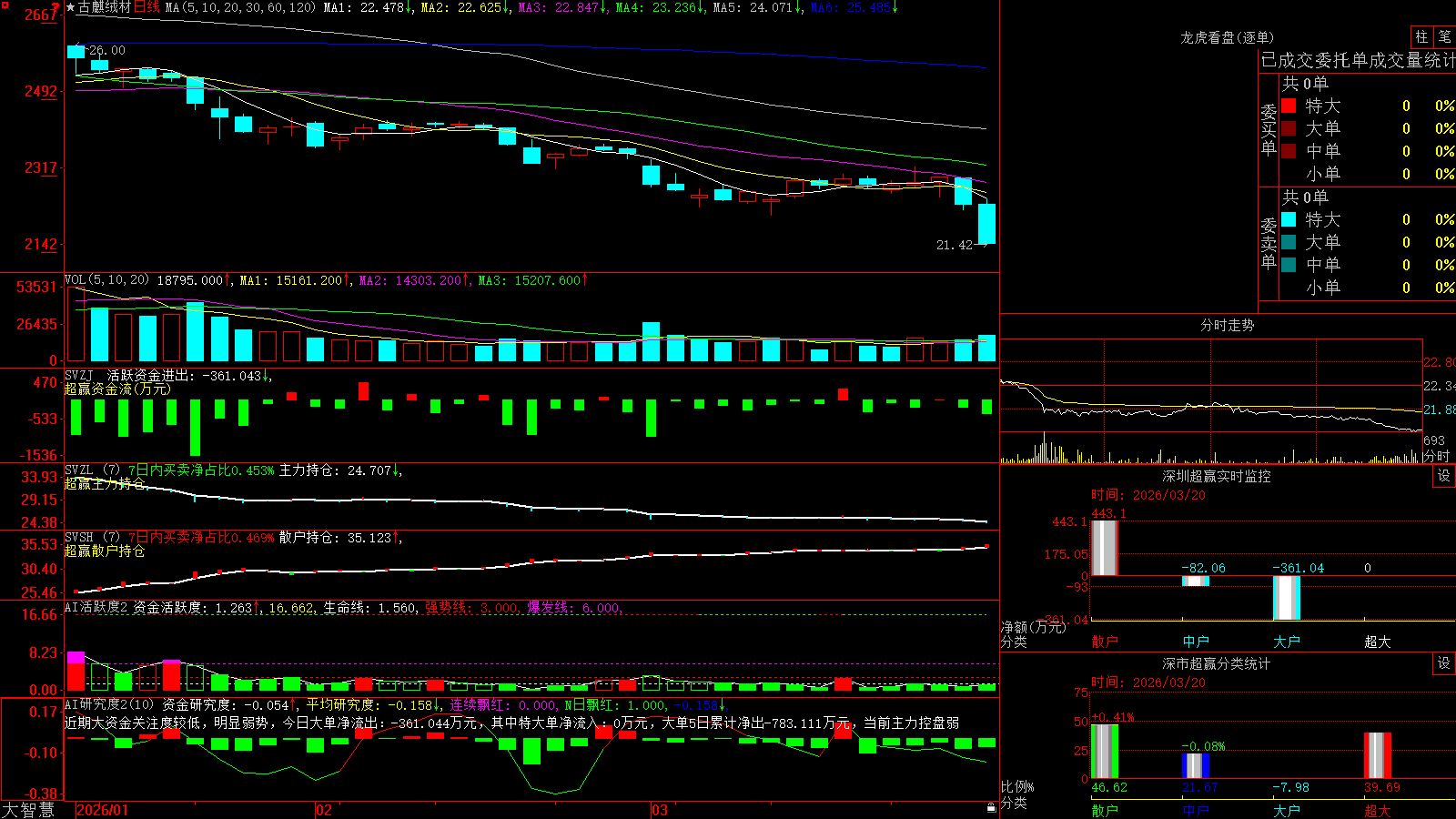Click the 深市超赢分类统计 panel title

1217,663
